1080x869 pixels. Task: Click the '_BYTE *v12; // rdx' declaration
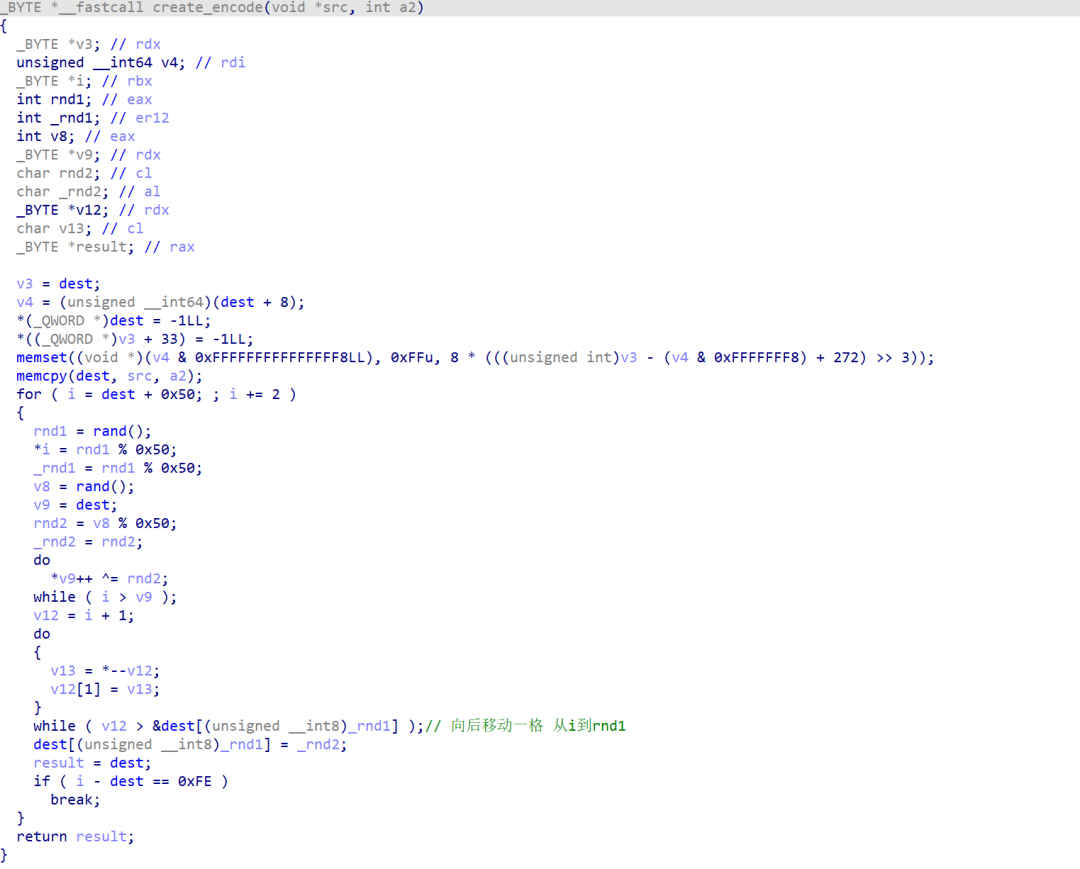coord(92,210)
